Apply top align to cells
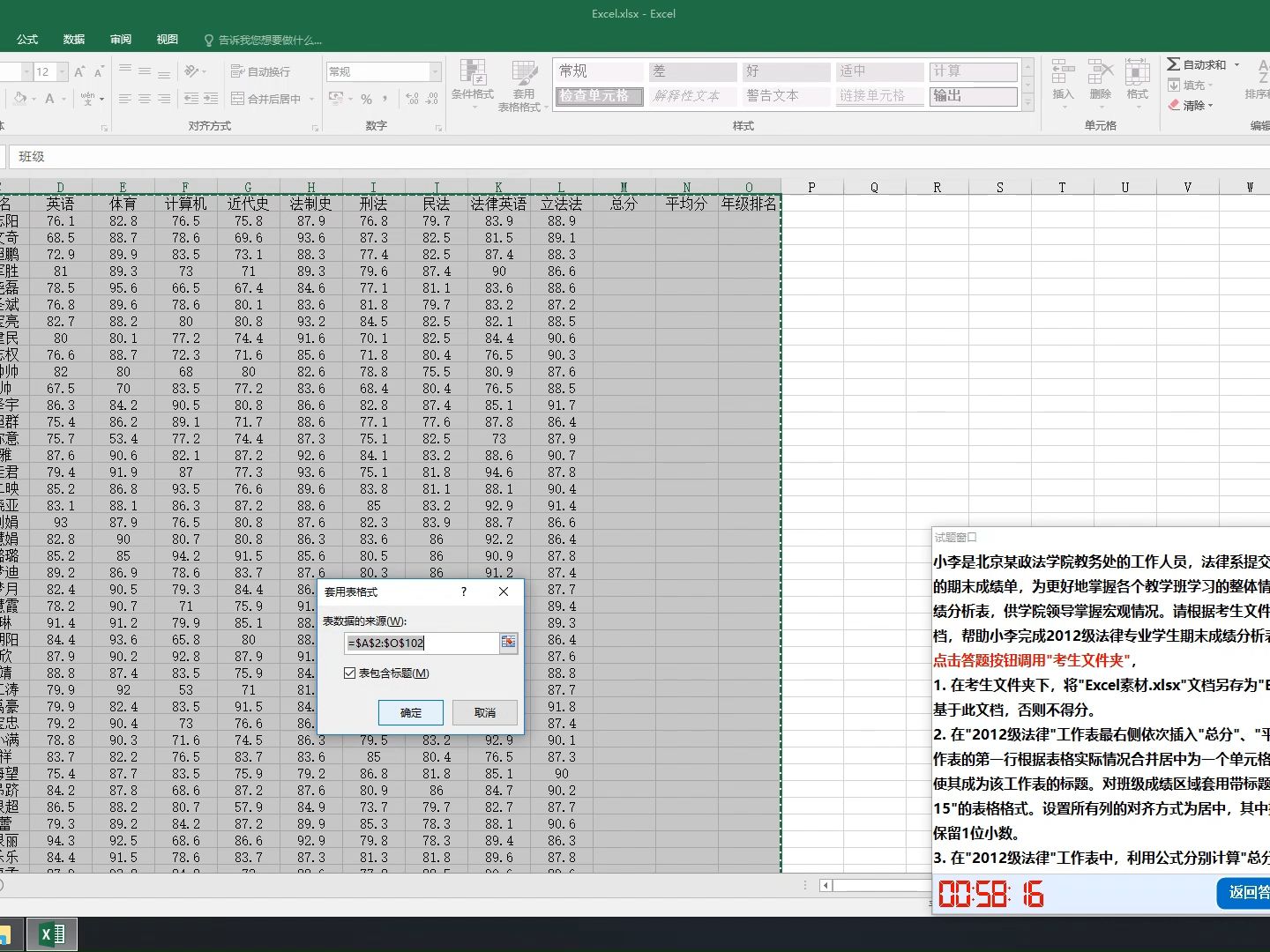This screenshot has height=952, width=1270. pos(125,71)
